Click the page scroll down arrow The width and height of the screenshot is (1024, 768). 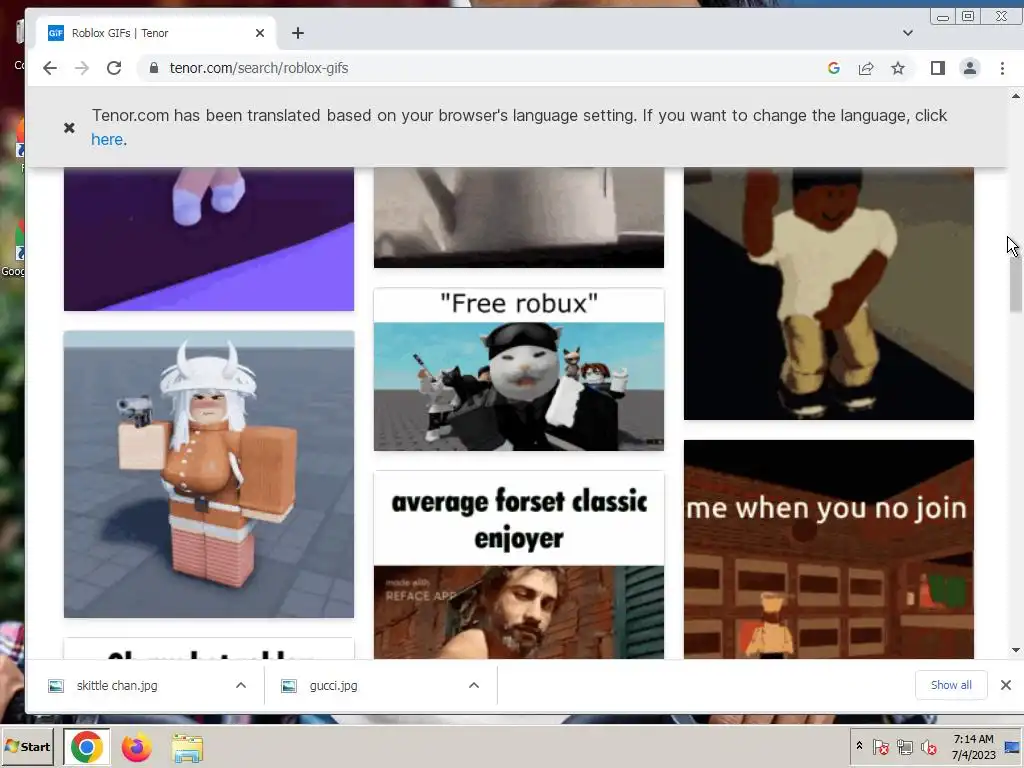pos(1016,650)
